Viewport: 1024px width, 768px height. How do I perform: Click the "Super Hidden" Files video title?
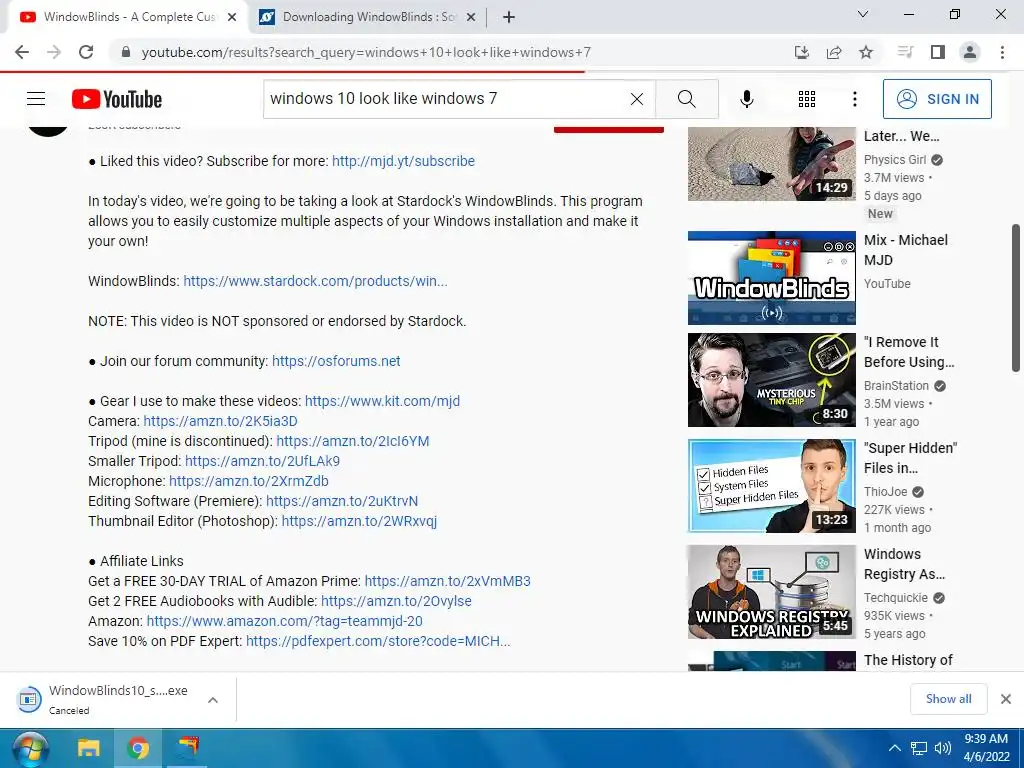pos(910,458)
